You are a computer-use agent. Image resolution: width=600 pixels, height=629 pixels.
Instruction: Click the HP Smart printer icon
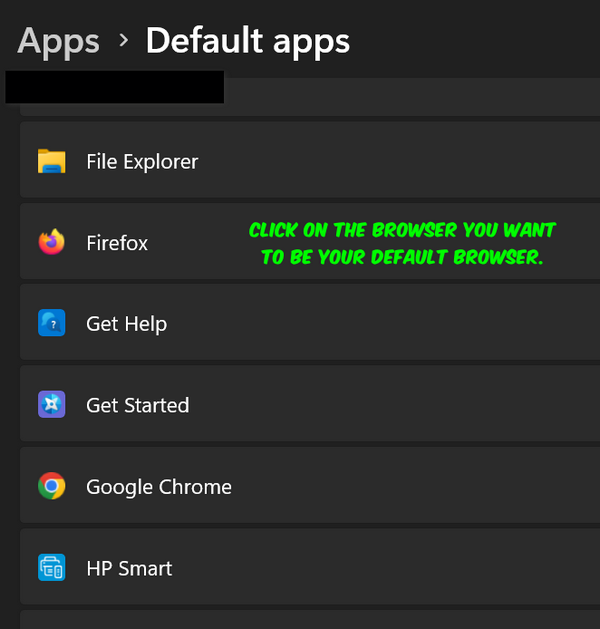coord(52,567)
